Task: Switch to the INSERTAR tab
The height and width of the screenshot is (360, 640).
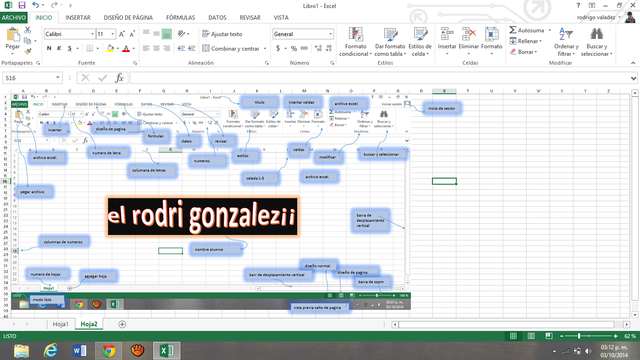Action: coord(78,18)
